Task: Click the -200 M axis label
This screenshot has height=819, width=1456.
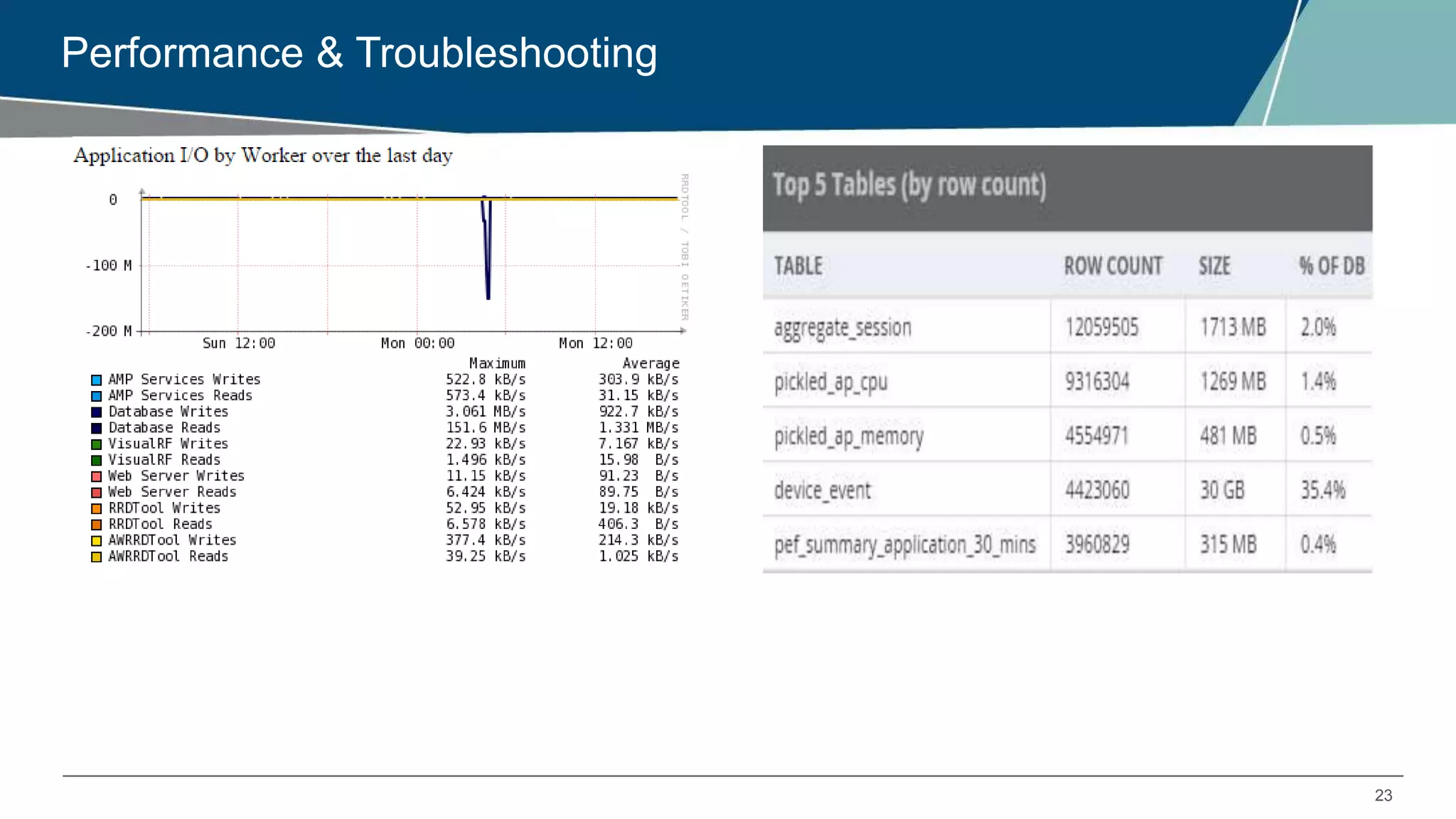Action: click(109, 331)
